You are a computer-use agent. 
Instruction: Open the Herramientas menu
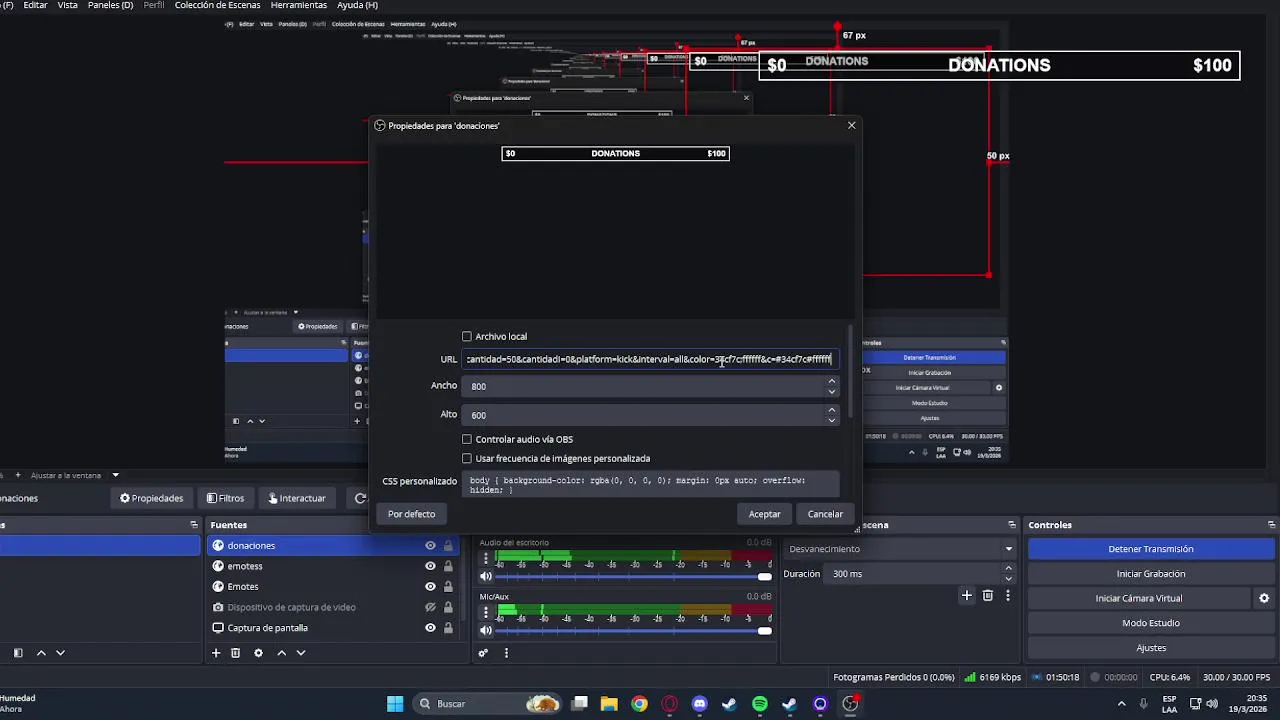[299, 5]
